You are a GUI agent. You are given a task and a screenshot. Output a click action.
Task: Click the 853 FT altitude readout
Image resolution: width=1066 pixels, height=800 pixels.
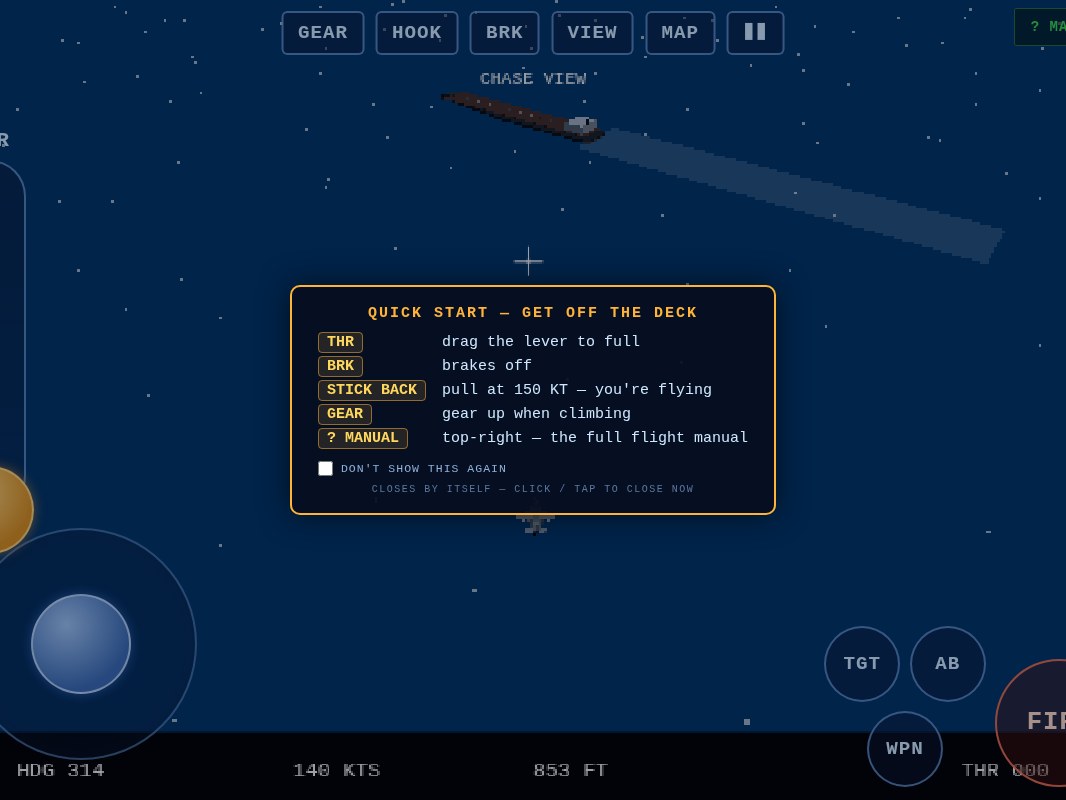pyautogui.click(x=570, y=770)
